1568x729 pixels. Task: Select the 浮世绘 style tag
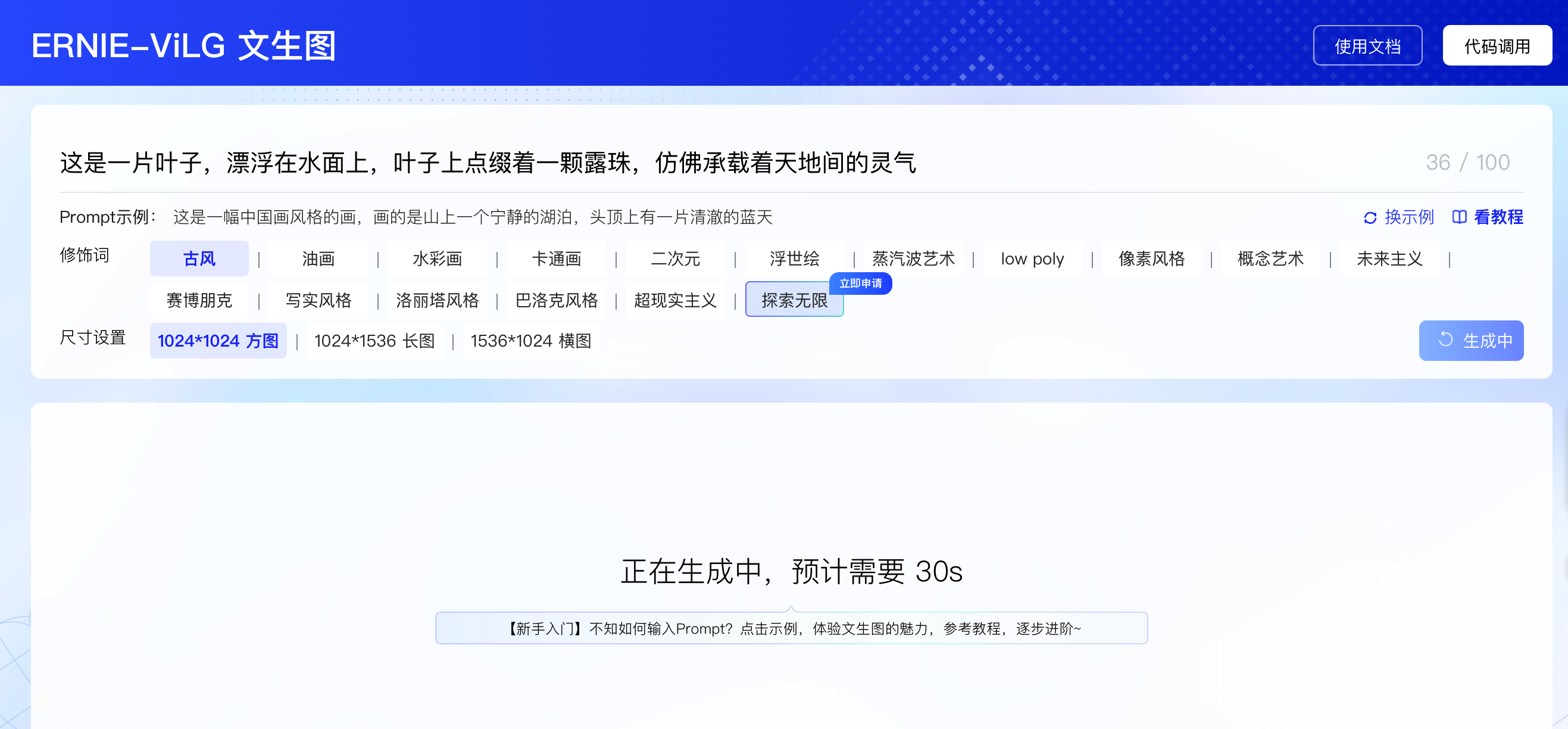pos(794,259)
